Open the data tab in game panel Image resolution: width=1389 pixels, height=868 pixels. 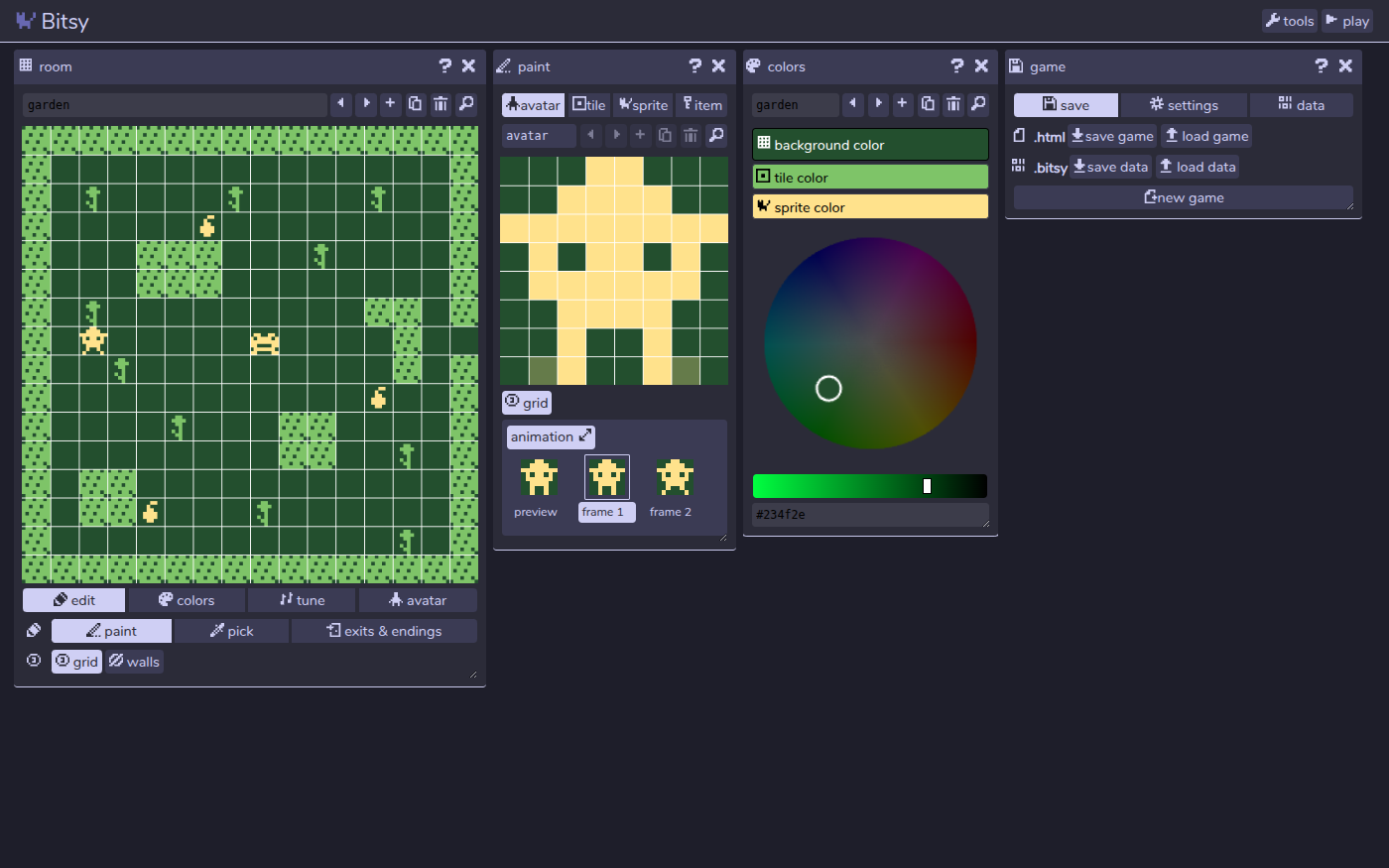[x=1301, y=105]
